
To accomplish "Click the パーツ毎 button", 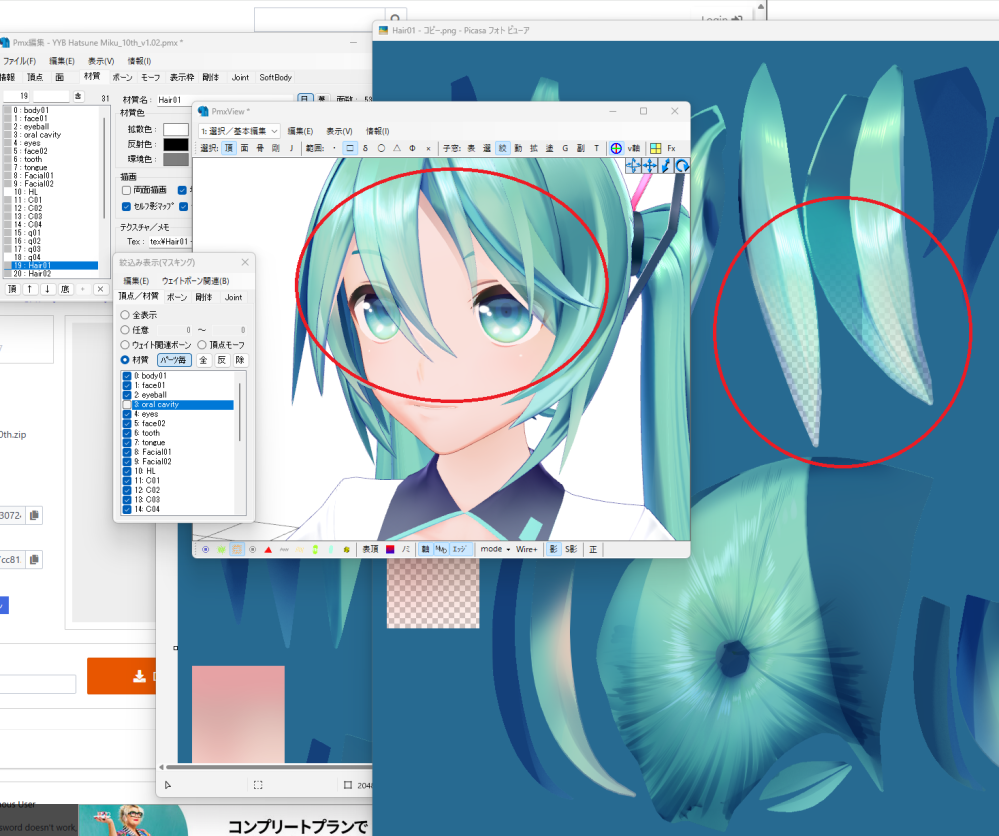I will tap(173, 360).
